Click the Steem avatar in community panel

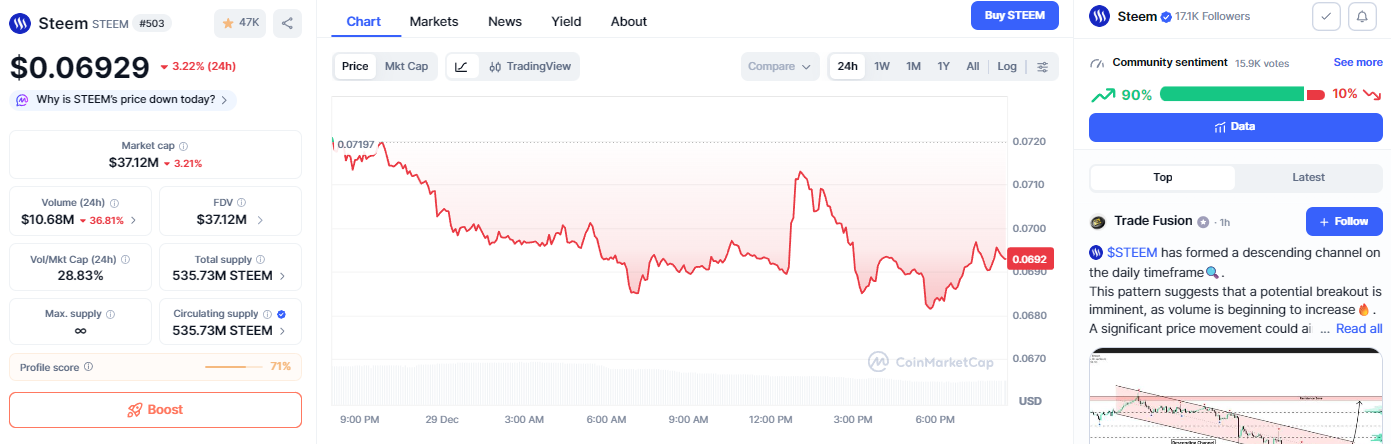coord(1100,16)
